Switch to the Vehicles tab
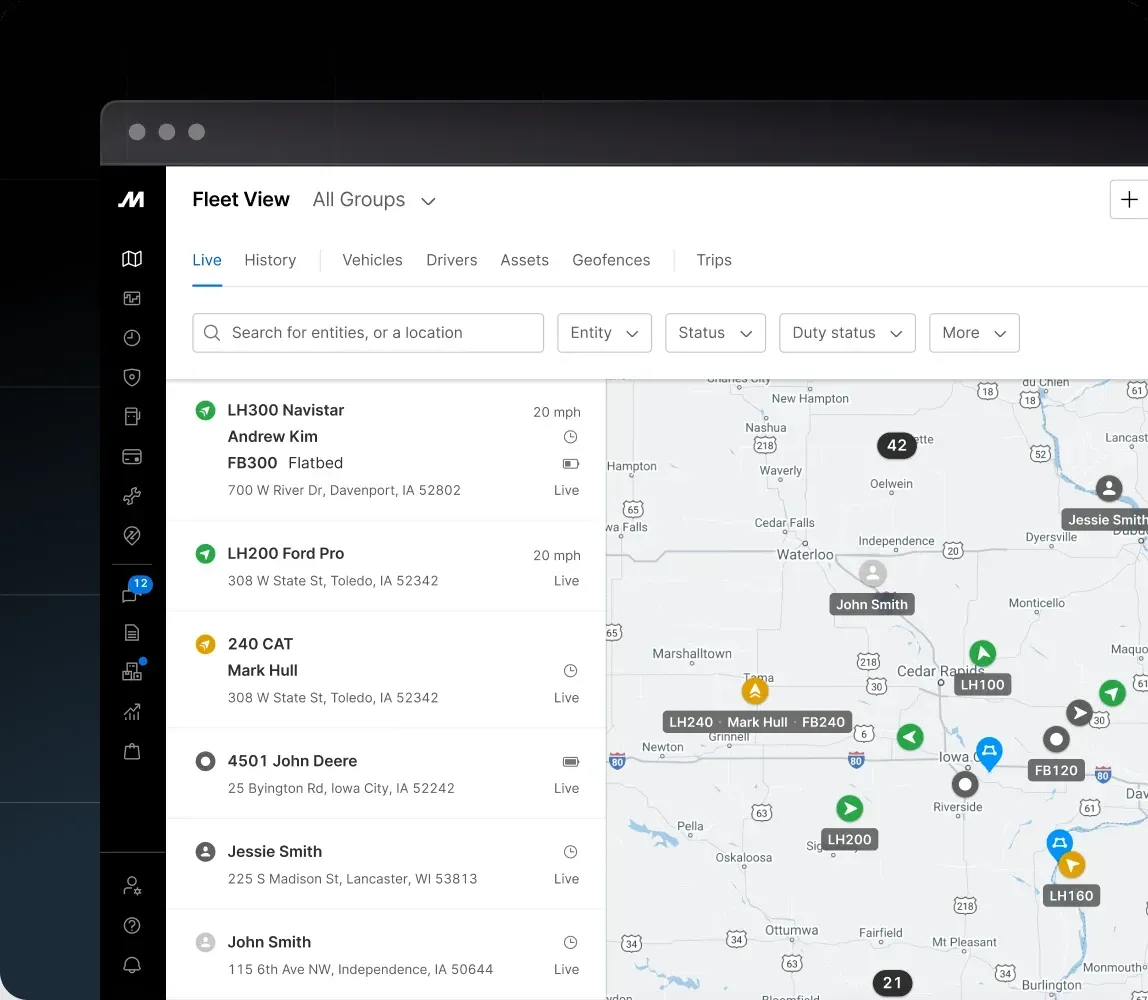 (372, 260)
